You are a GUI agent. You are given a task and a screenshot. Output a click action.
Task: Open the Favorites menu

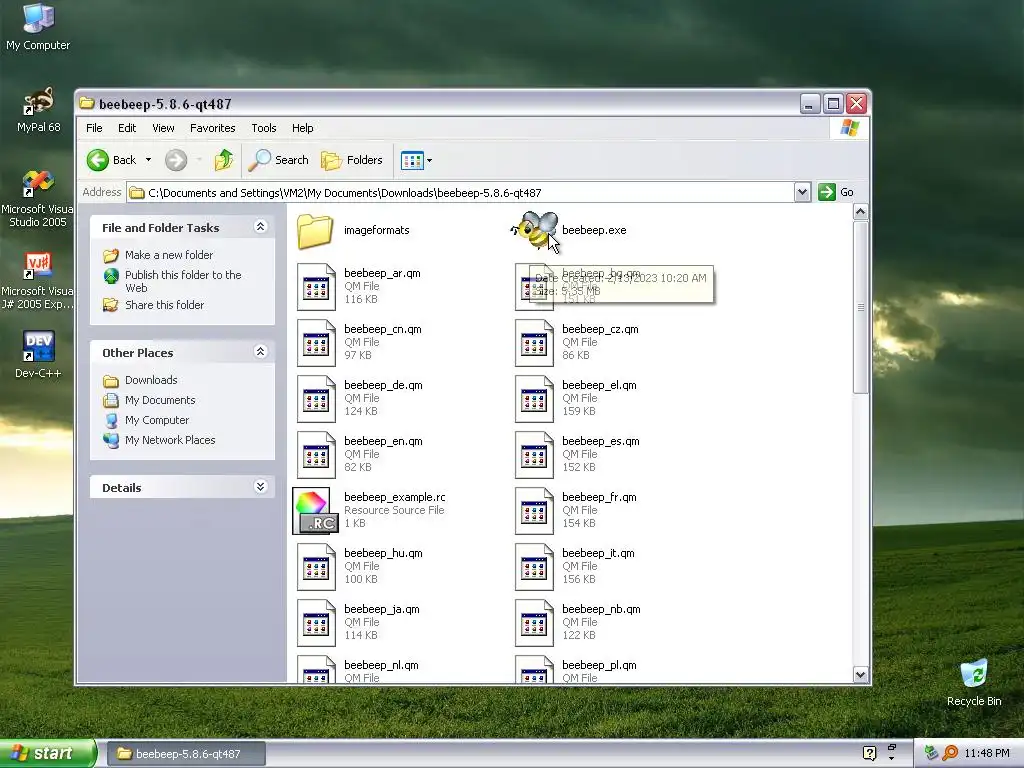coord(212,128)
